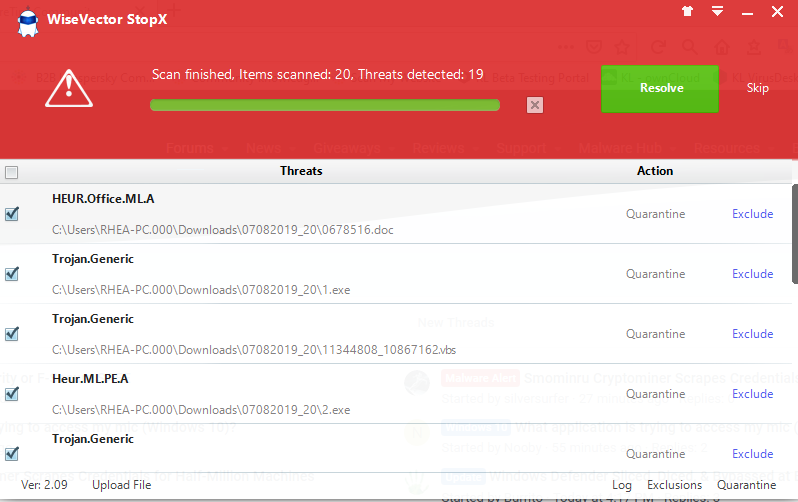The height and width of the screenshot is (502, 798).
Task: Open the skin shirt icon in title bar
Action: coord(688,11)
